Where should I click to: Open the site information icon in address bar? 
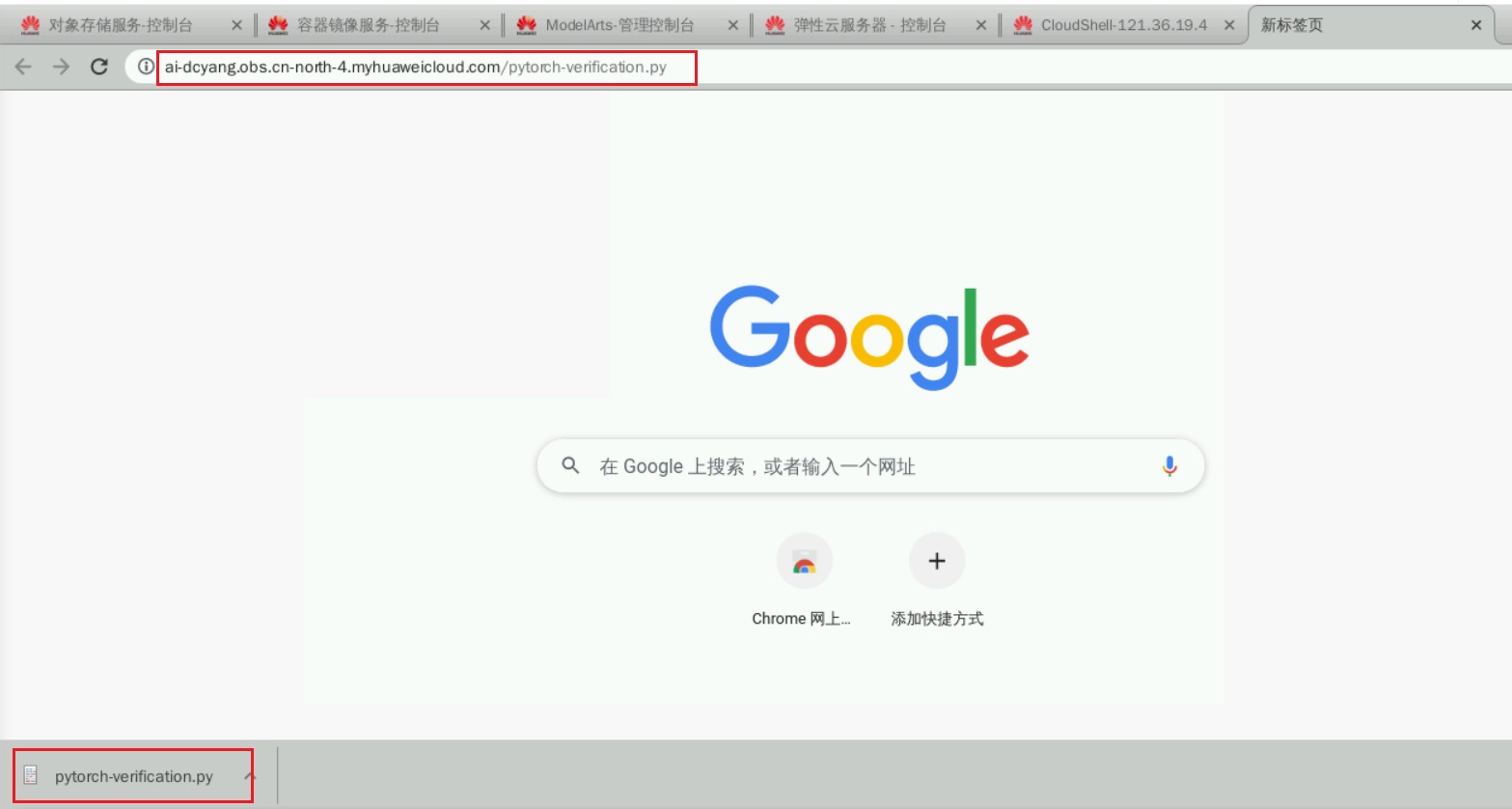click(x=145, y=67)
